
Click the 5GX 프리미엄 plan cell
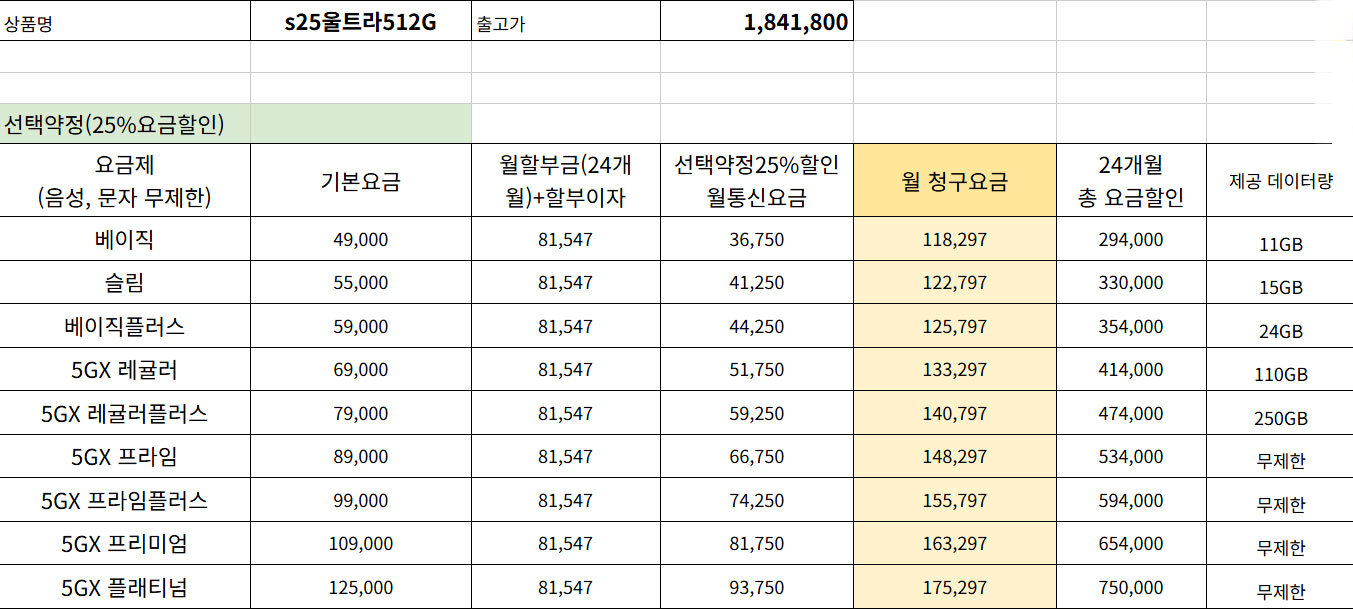pos(125,544)
